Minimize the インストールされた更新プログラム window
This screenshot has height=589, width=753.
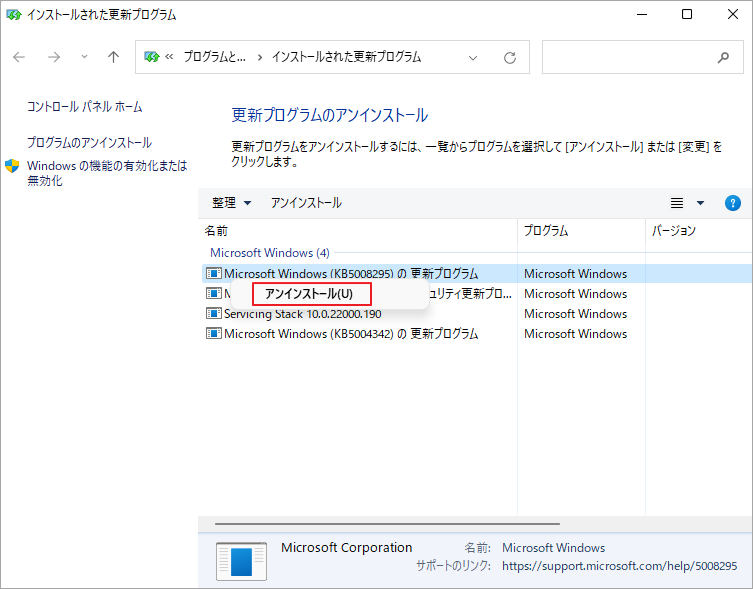[x=642, y=14]
